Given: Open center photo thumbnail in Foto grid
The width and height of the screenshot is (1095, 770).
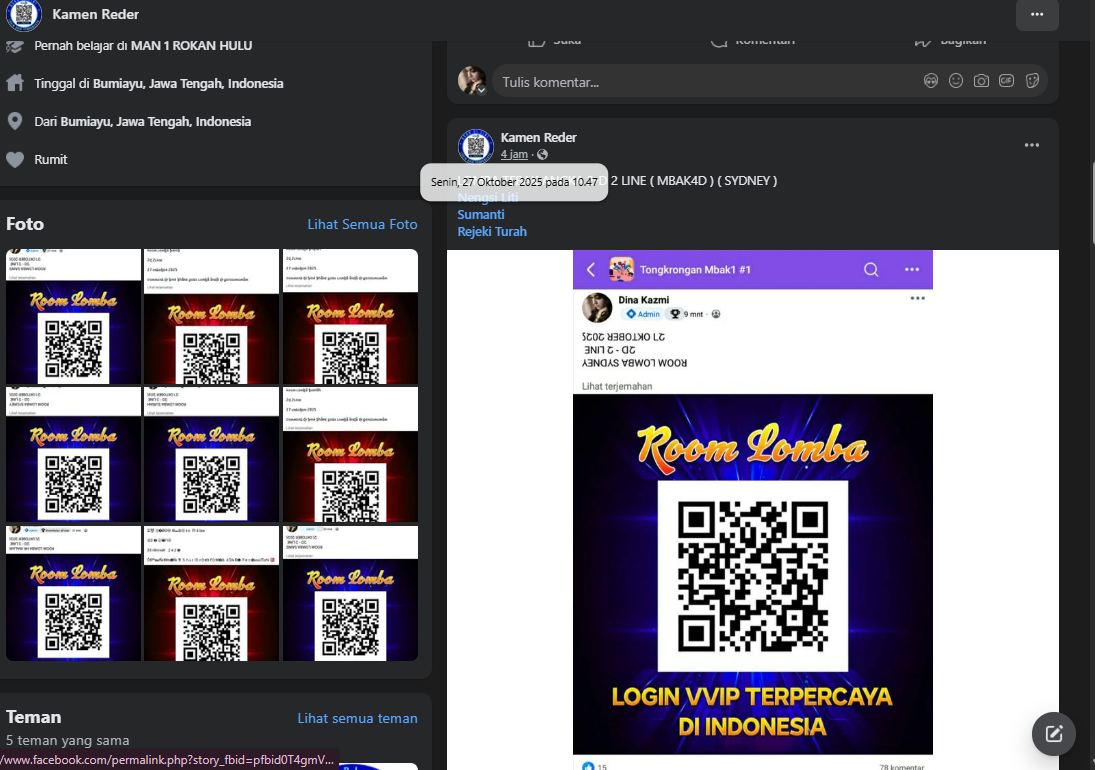Looking at the screenshot, I should click(x=212, y=454).
